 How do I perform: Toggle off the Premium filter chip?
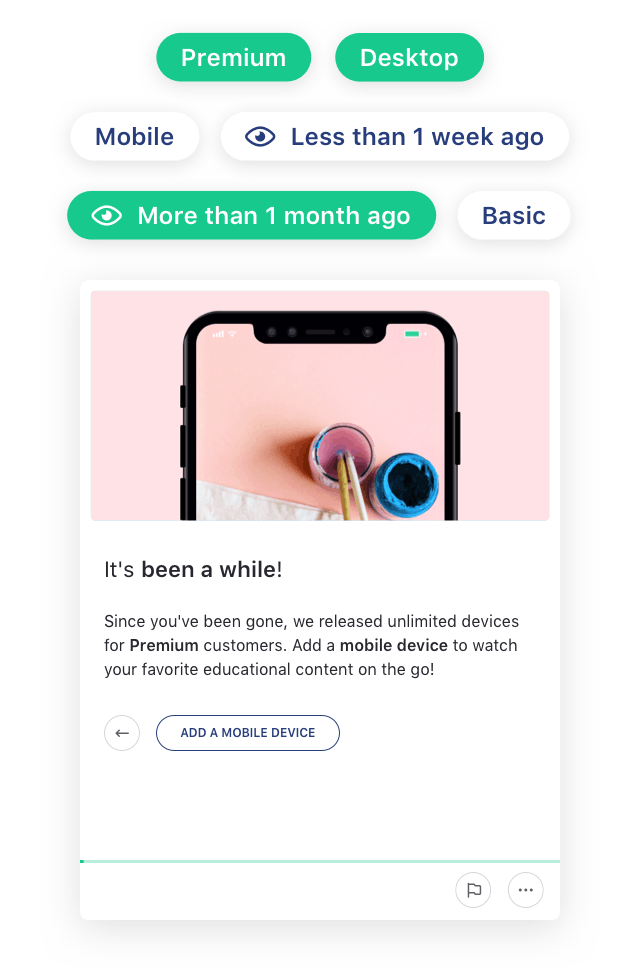pos(233,57)
